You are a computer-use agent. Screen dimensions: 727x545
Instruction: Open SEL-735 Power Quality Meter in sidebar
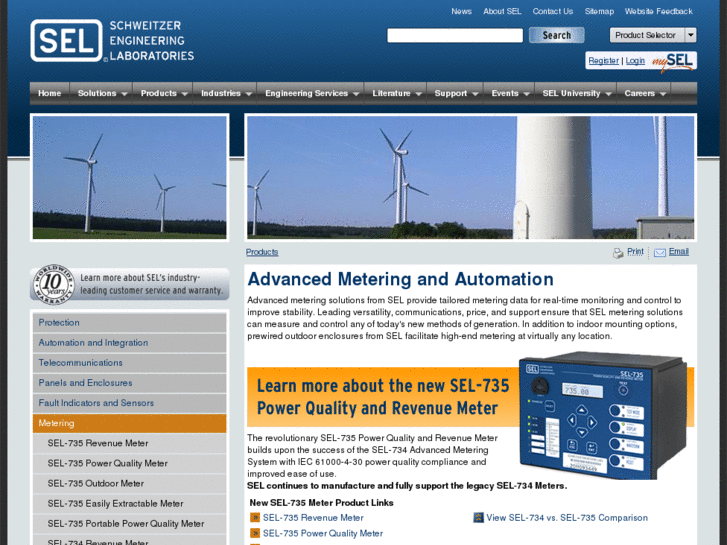(x=129, y=463)
